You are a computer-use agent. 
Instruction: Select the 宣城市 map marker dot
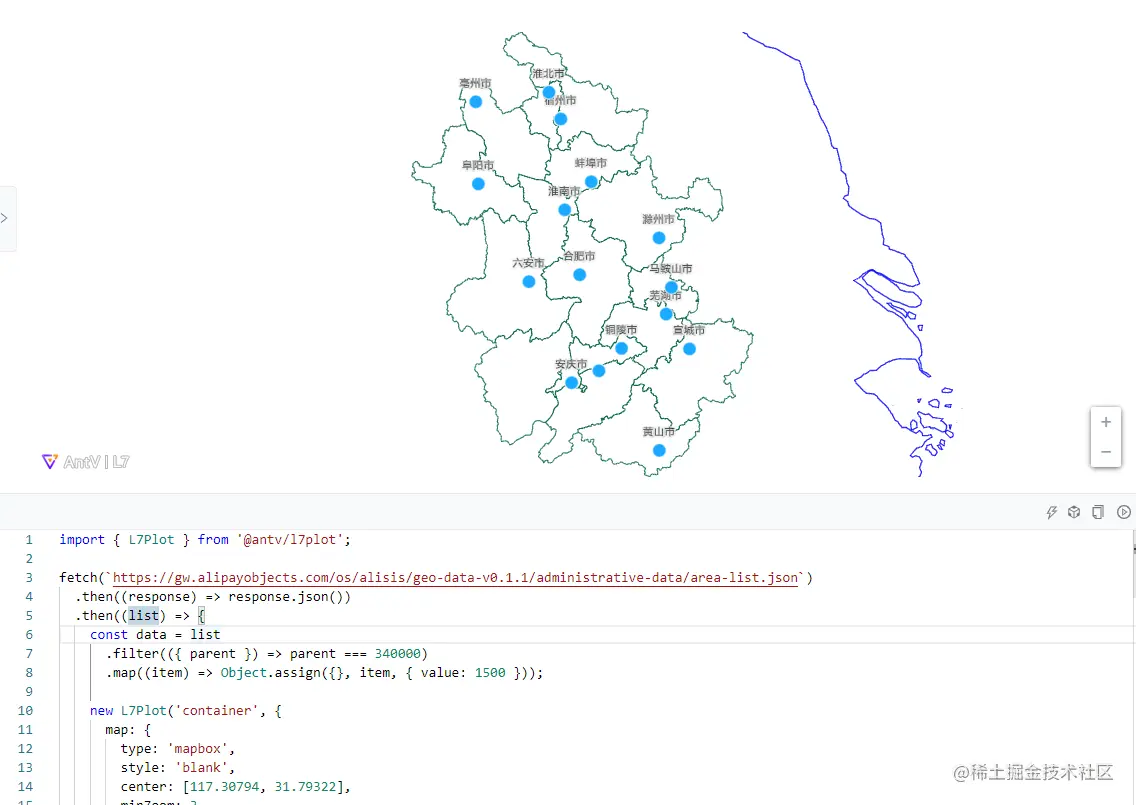pyautogui.click(x=689, y=349)
